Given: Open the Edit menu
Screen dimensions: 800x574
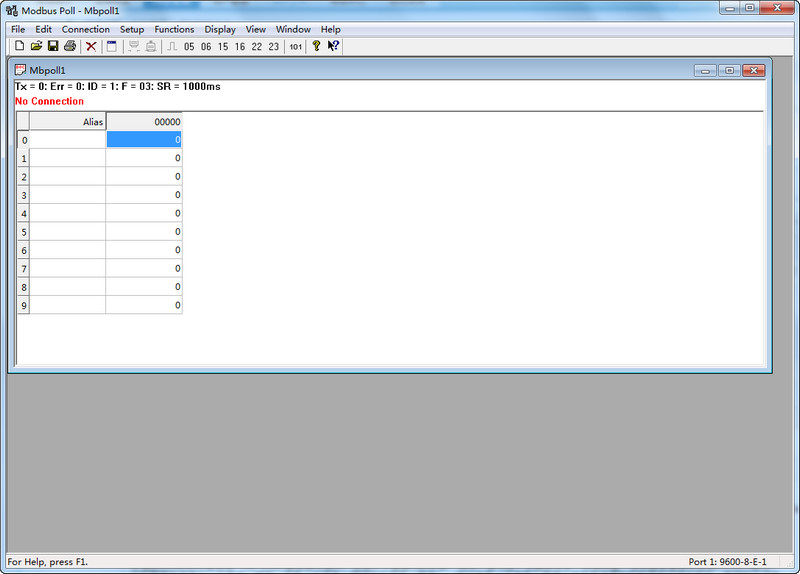Looking at the screenshot, I should click(43, 29).
